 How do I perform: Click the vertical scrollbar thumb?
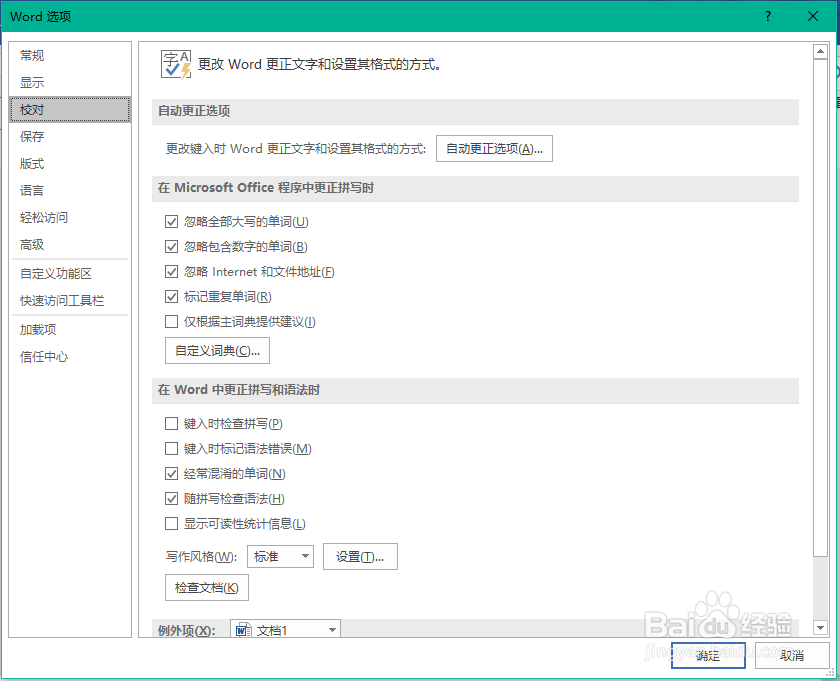point(820,308)
